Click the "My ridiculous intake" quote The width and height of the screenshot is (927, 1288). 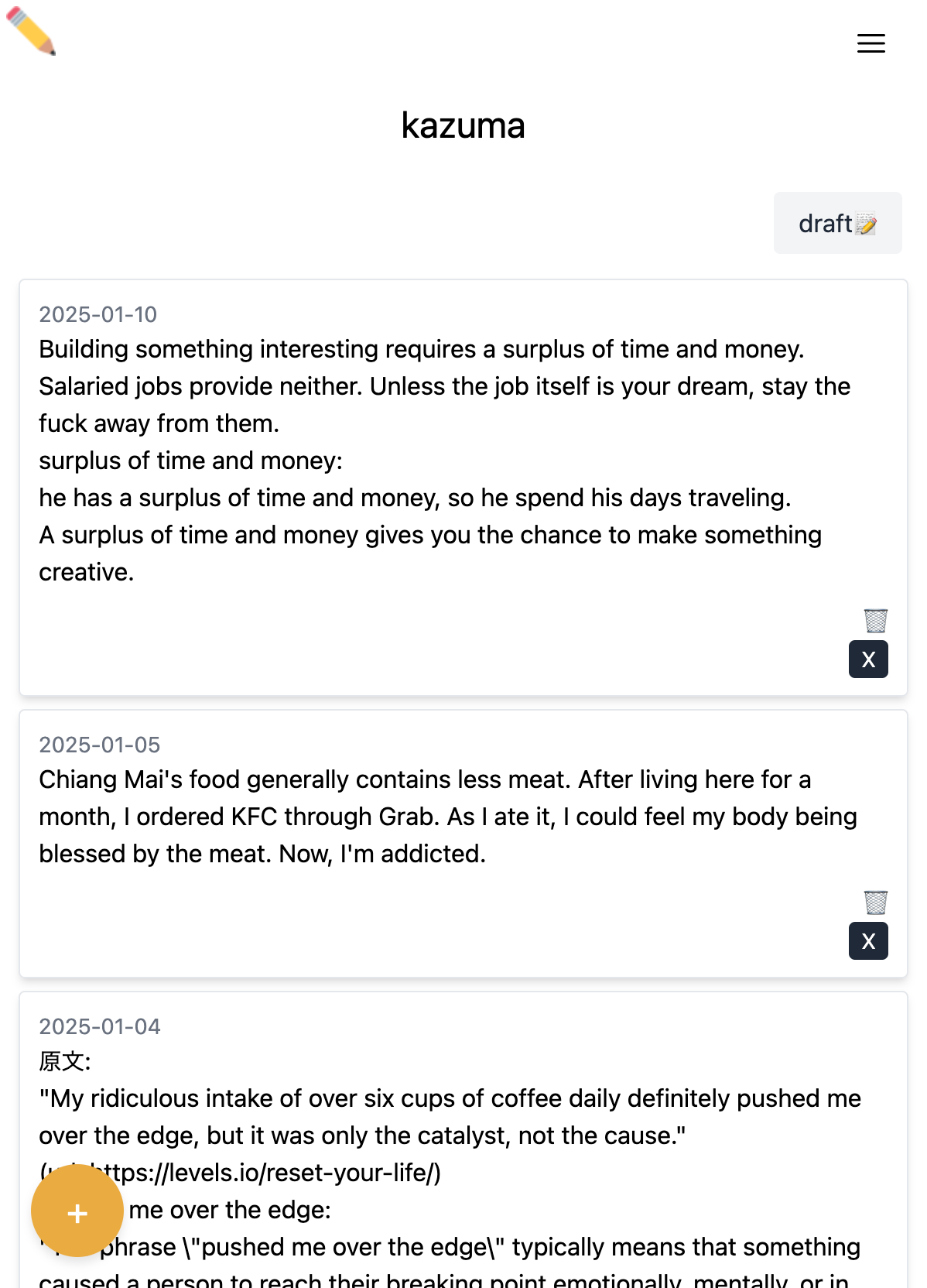coord(450,1117)
